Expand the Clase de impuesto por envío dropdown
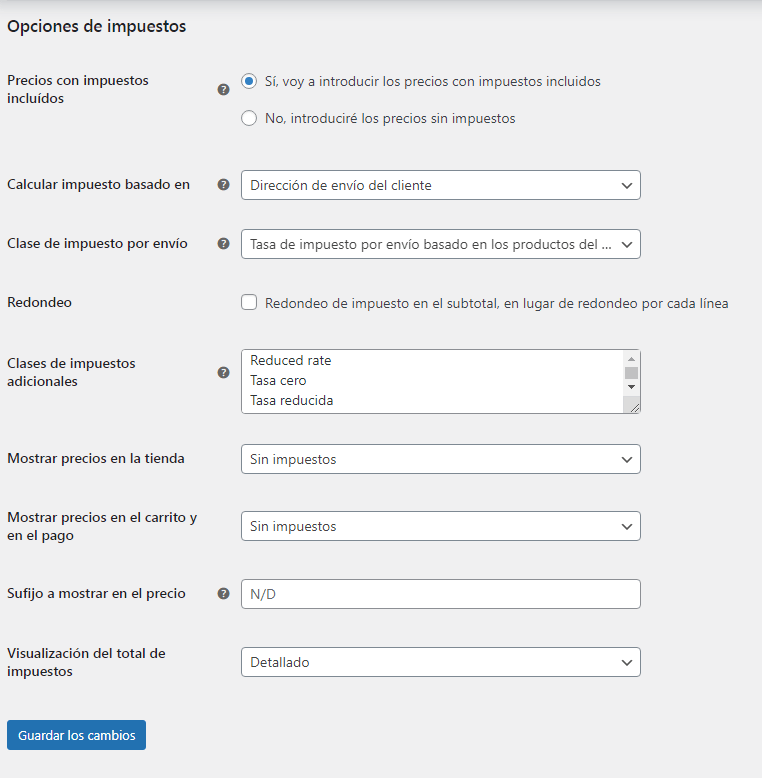 coord(441,244)
